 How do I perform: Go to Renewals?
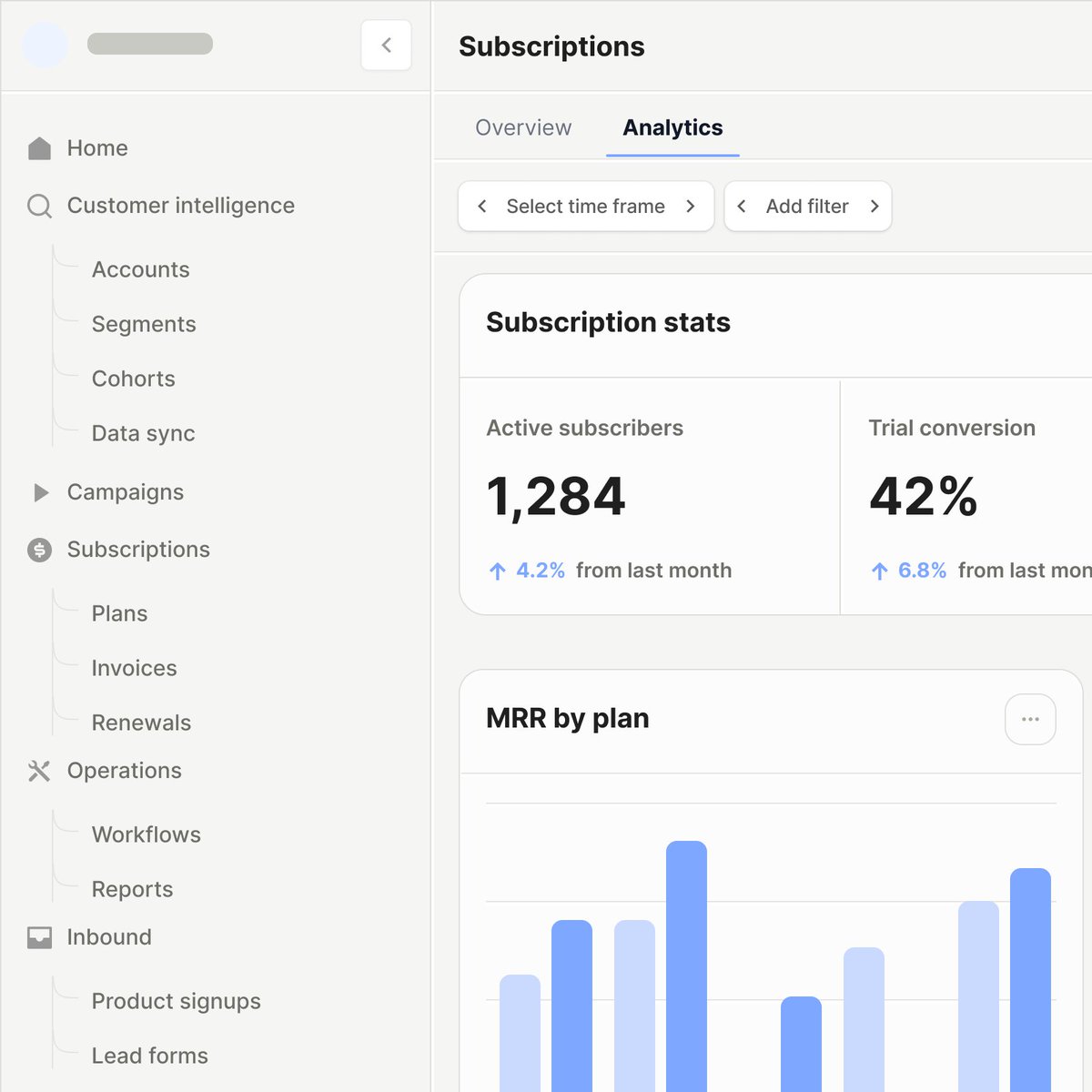pyautogui.click(x=141, y=723)
